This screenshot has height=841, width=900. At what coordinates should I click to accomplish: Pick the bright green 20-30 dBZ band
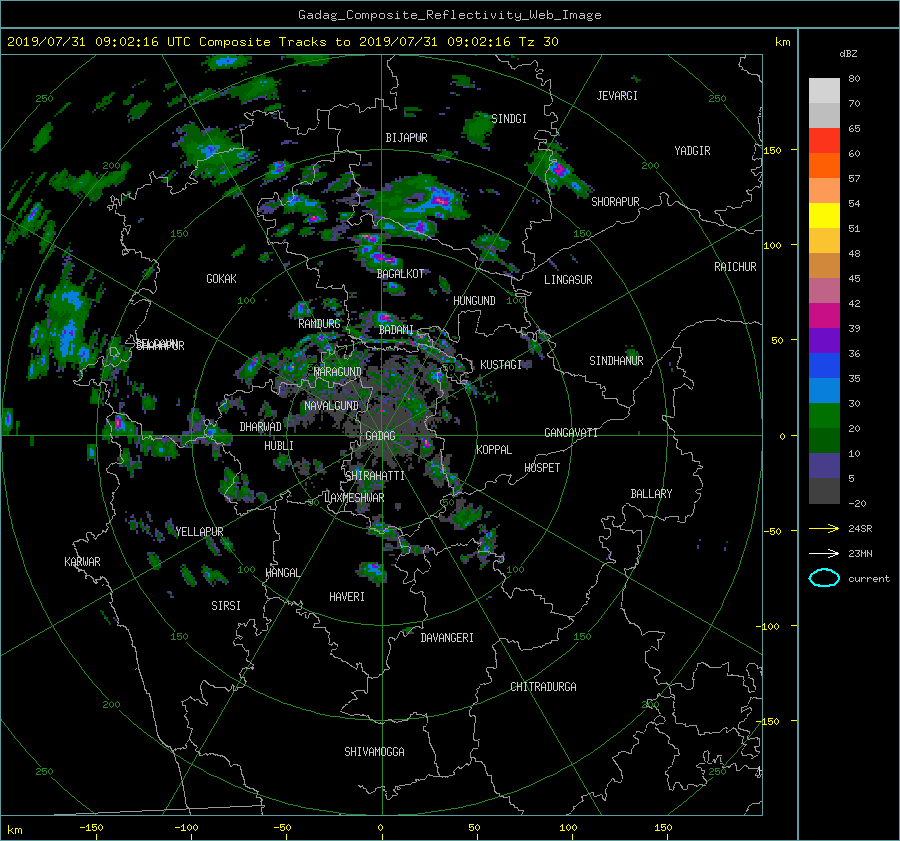point(824,416)
